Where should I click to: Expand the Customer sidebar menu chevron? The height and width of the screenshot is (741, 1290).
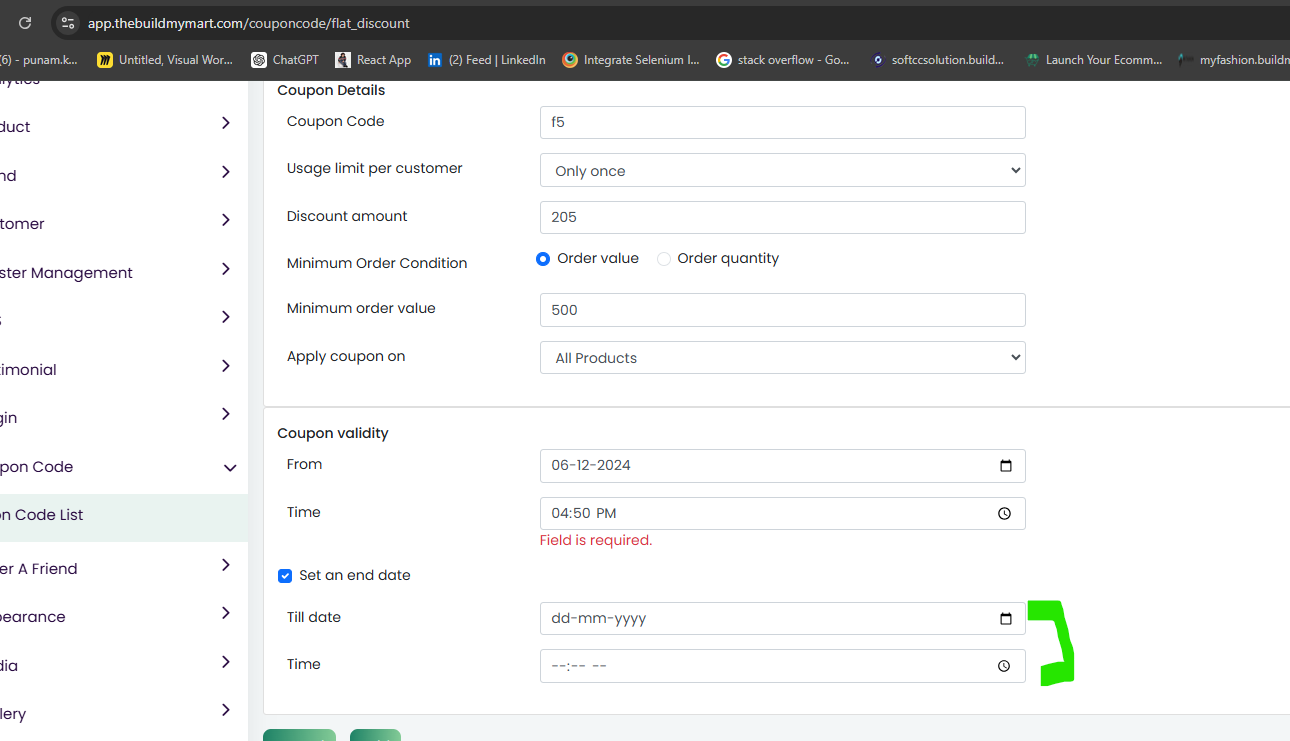click(226, 220)
